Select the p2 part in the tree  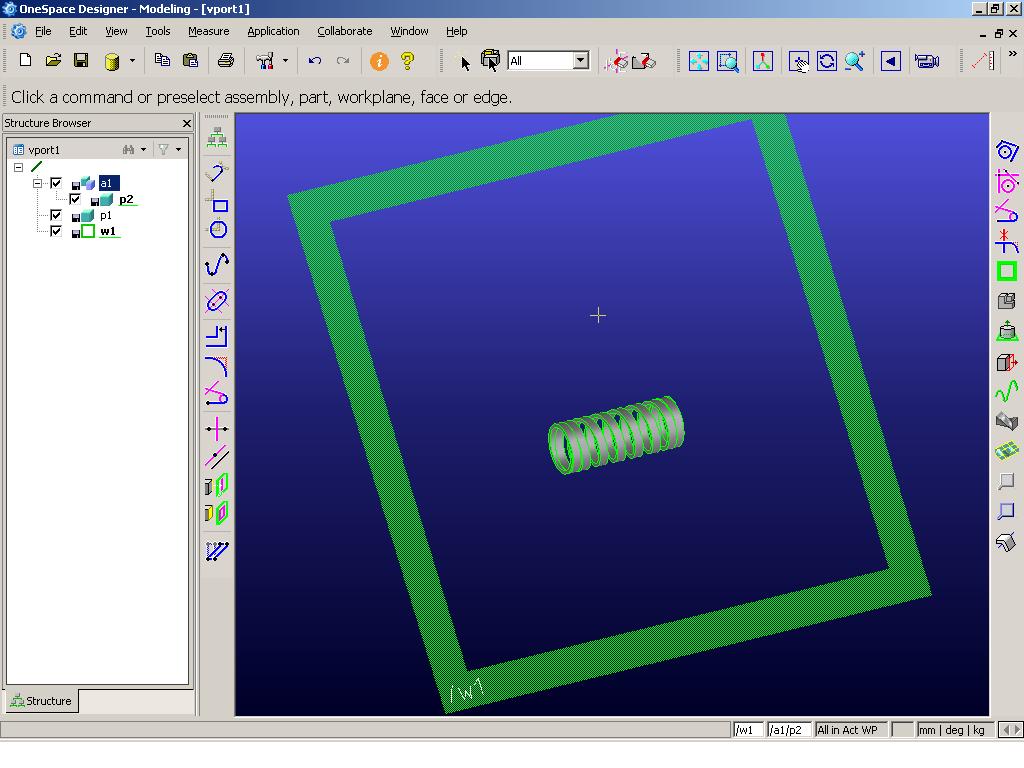[x=126, y=199]
